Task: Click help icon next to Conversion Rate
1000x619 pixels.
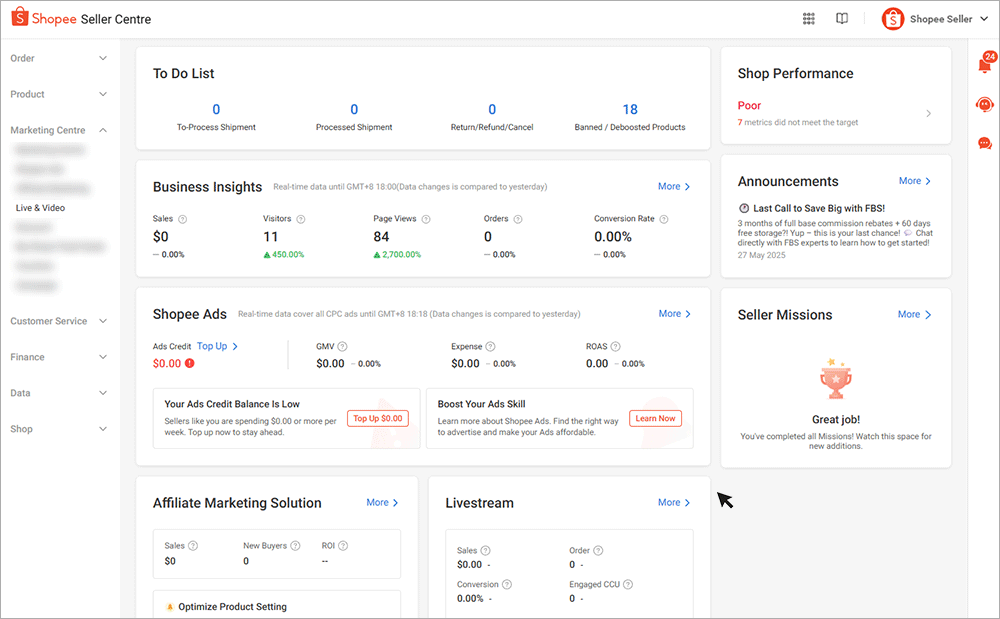Action: 664,219
